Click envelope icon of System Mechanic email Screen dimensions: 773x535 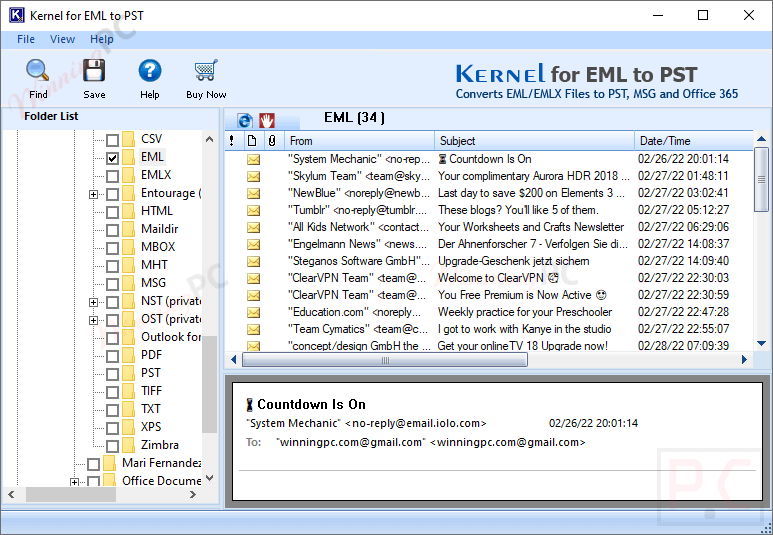point(253,159)
